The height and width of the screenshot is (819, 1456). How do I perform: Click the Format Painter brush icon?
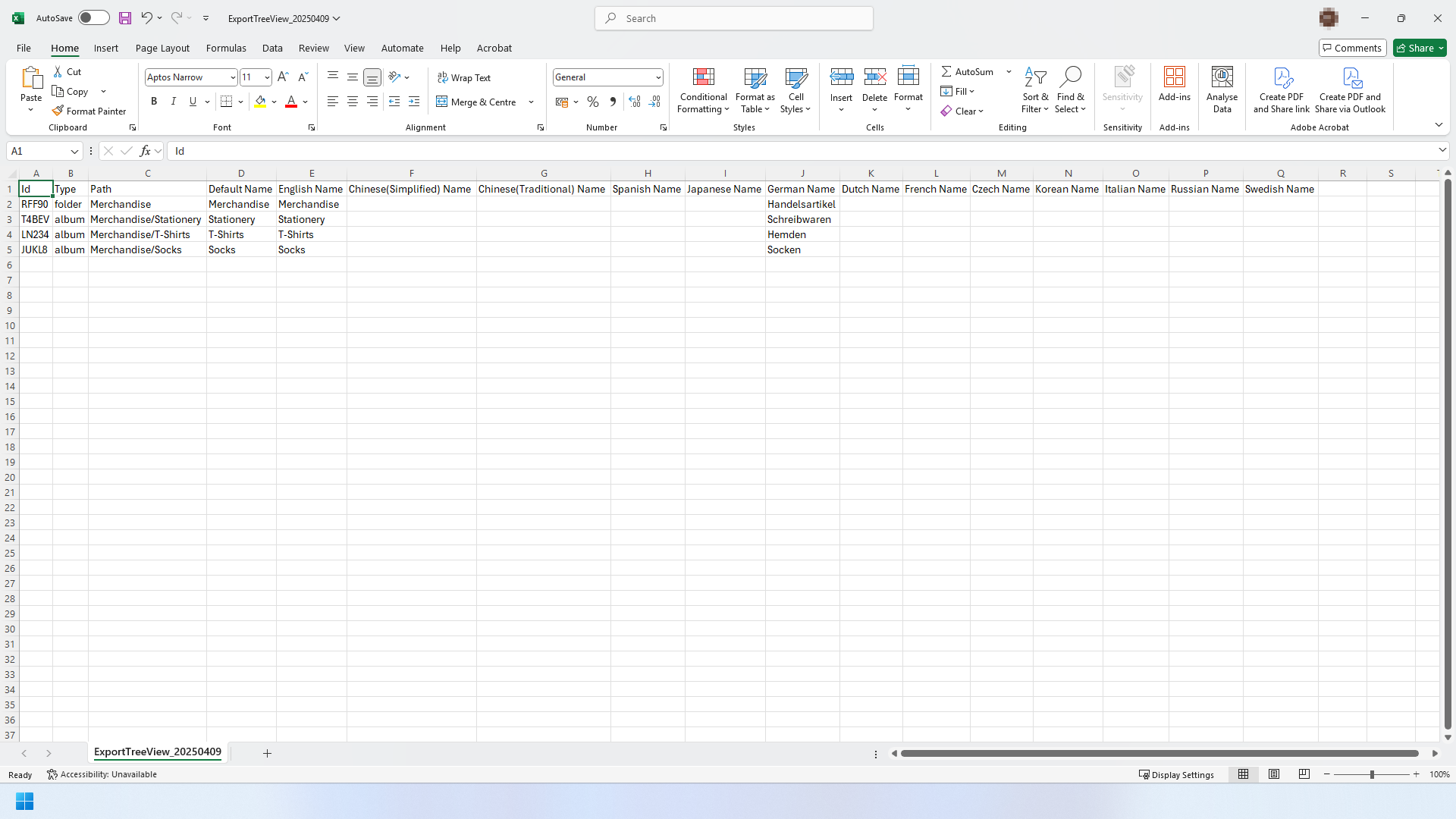[58, 111]
